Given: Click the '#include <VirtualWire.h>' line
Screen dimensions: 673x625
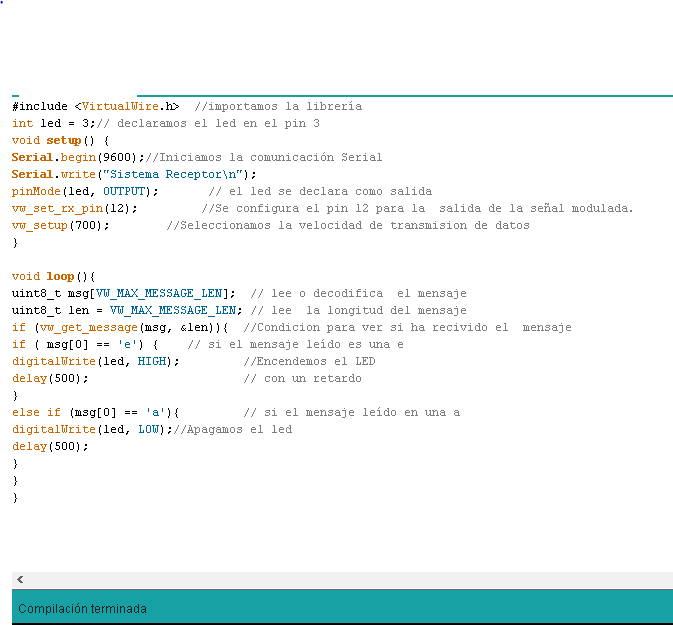Looking at the screenshot, I should point(95,106).
